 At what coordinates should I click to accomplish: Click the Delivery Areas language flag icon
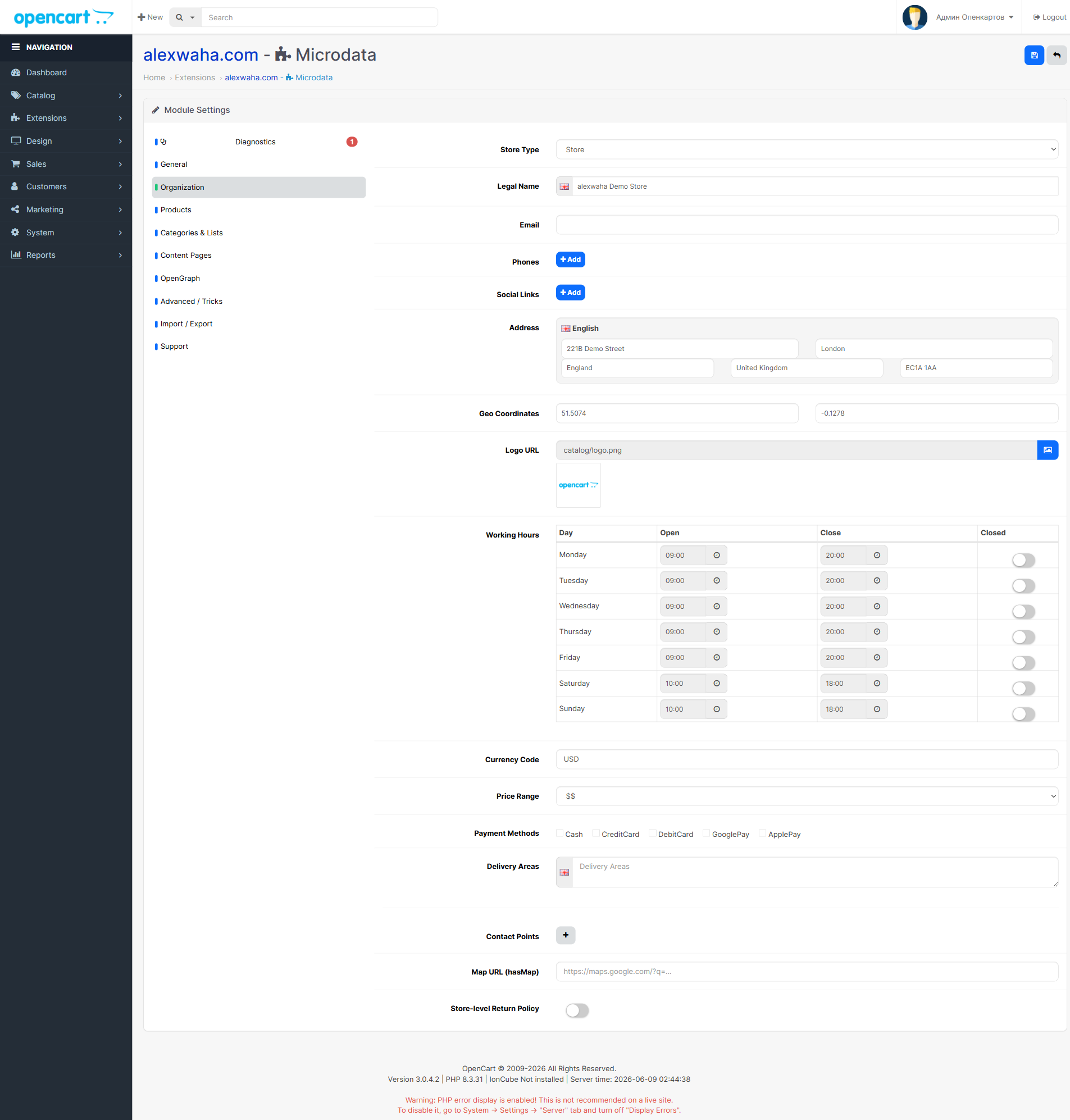click(x=564, y=872)
